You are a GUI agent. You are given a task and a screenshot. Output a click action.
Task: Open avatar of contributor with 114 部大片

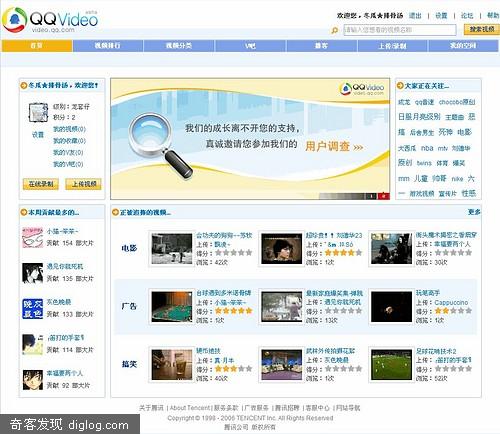point(32,344)
